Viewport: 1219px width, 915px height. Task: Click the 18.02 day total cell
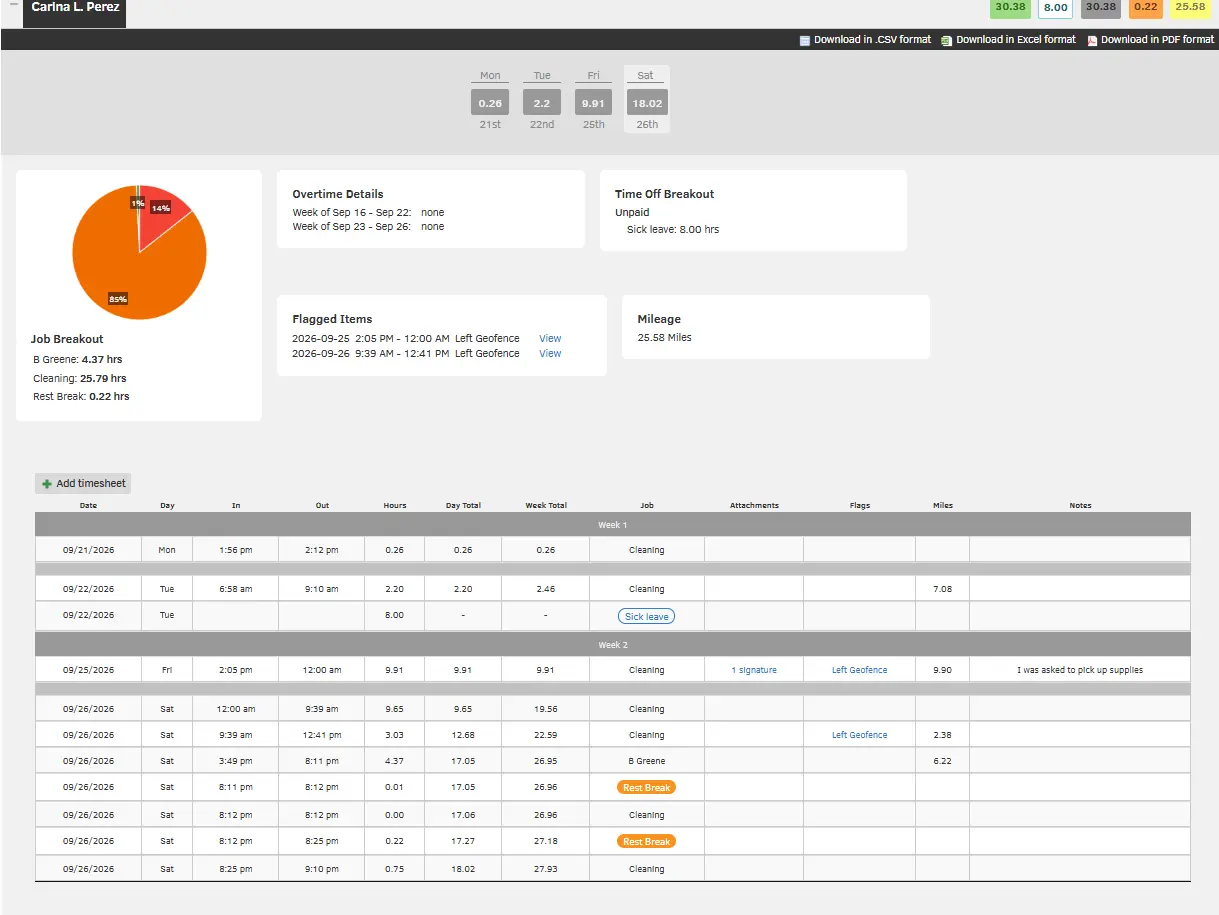[x=463, y=869]
